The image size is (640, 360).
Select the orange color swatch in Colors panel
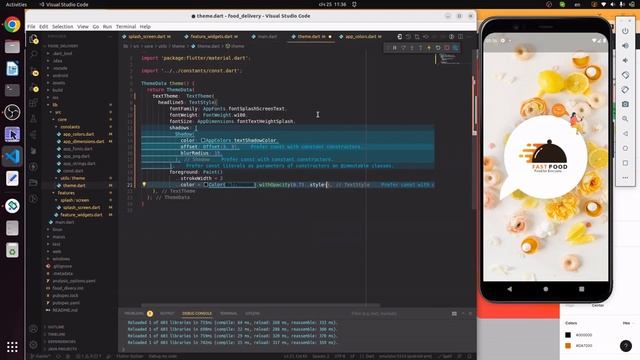tap(568, 346)
